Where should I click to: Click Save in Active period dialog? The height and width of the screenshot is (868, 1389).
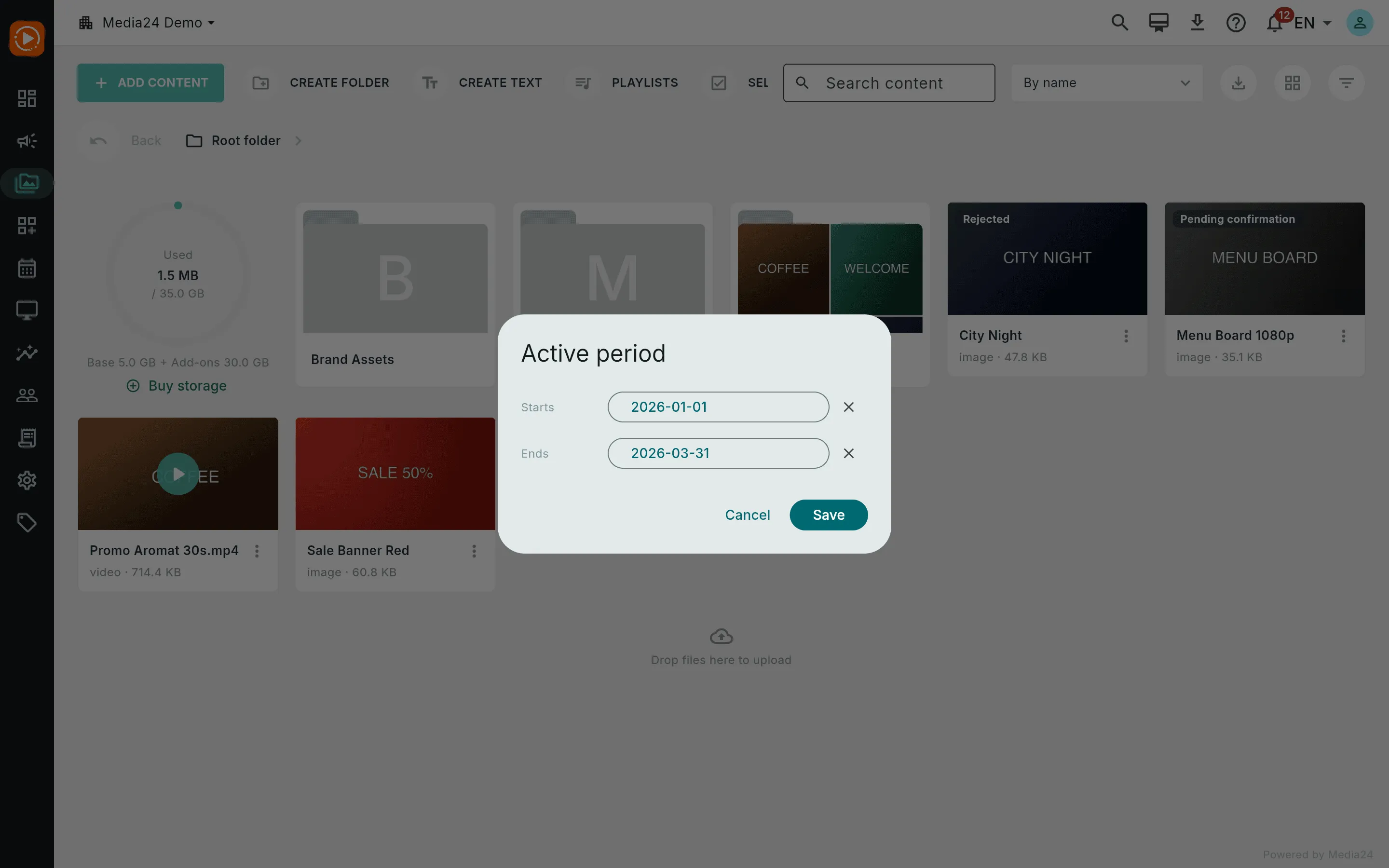[828, 515]
